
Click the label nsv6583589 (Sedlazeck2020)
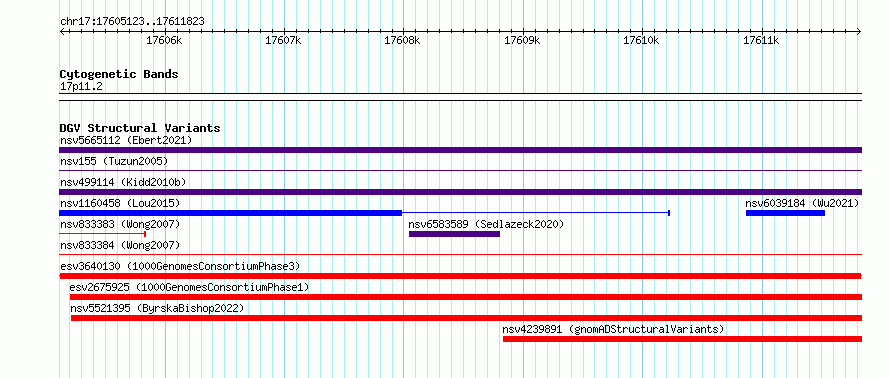486,224
